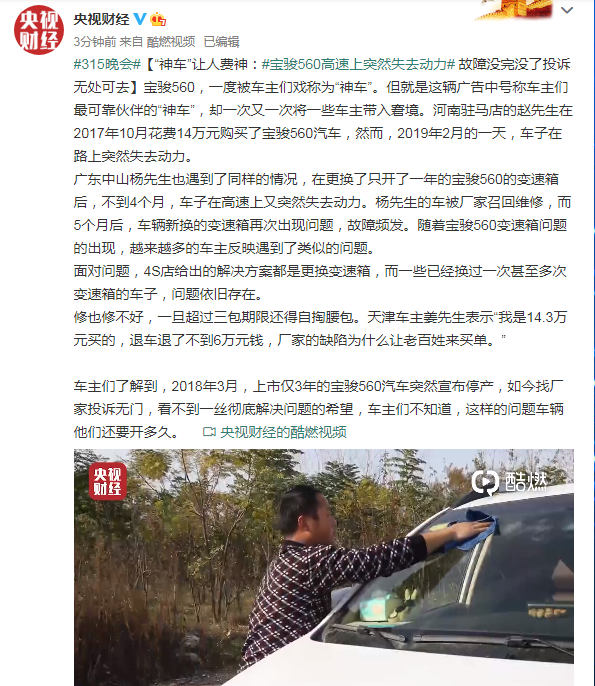The width and height of the screenshot is (595, 686).
Task: Click the 央视财经 red watermark on video
Action: [x=108, y=481]
